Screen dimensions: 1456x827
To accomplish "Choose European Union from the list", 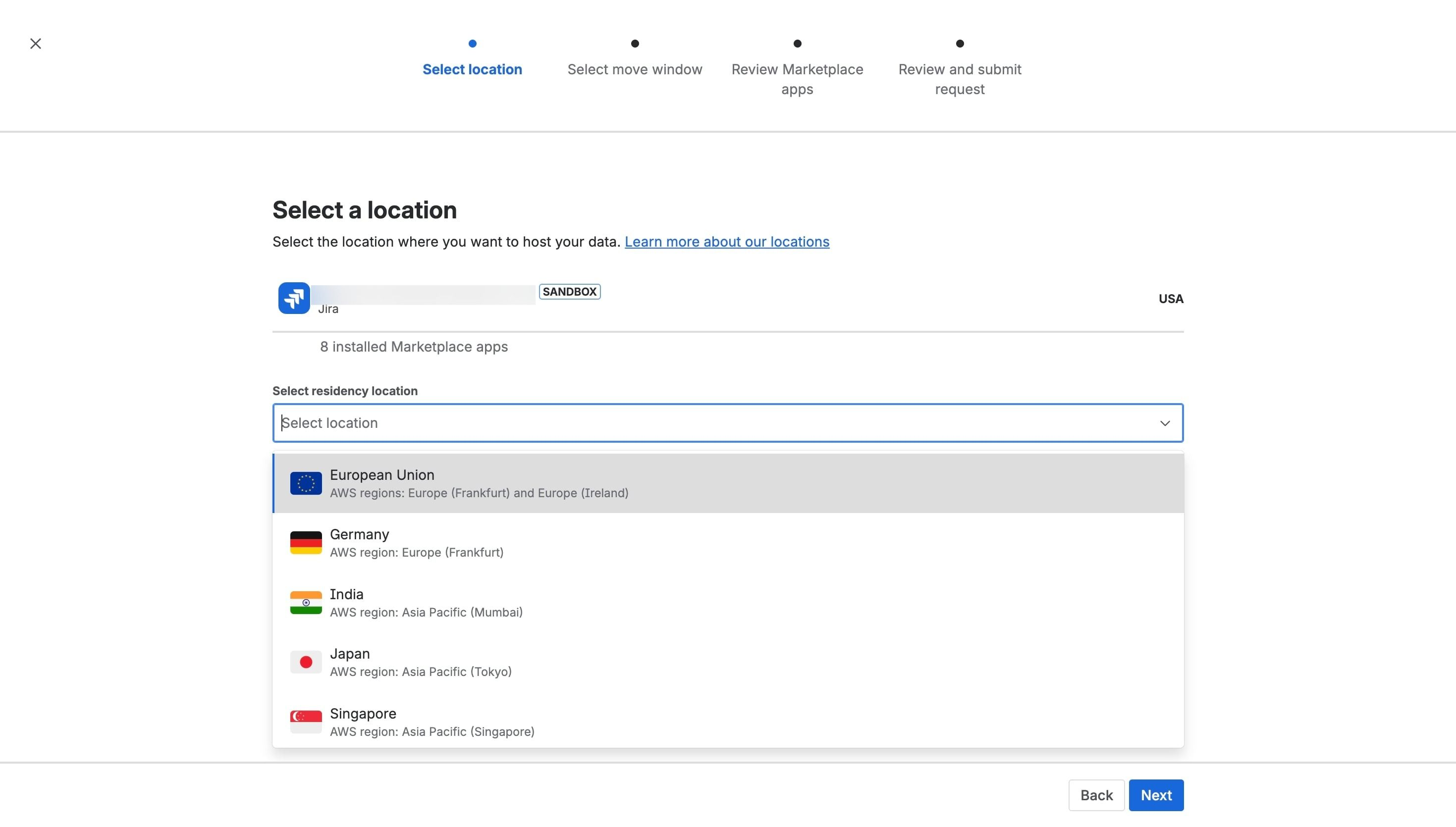I will pos(728,483).
